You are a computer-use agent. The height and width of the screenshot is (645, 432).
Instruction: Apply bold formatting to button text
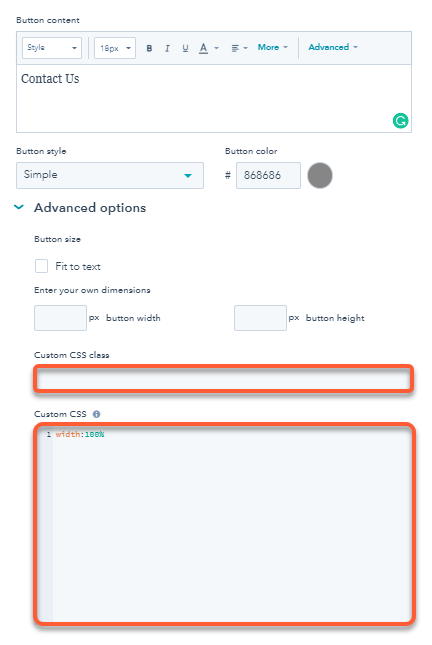(x=149, y=48)
